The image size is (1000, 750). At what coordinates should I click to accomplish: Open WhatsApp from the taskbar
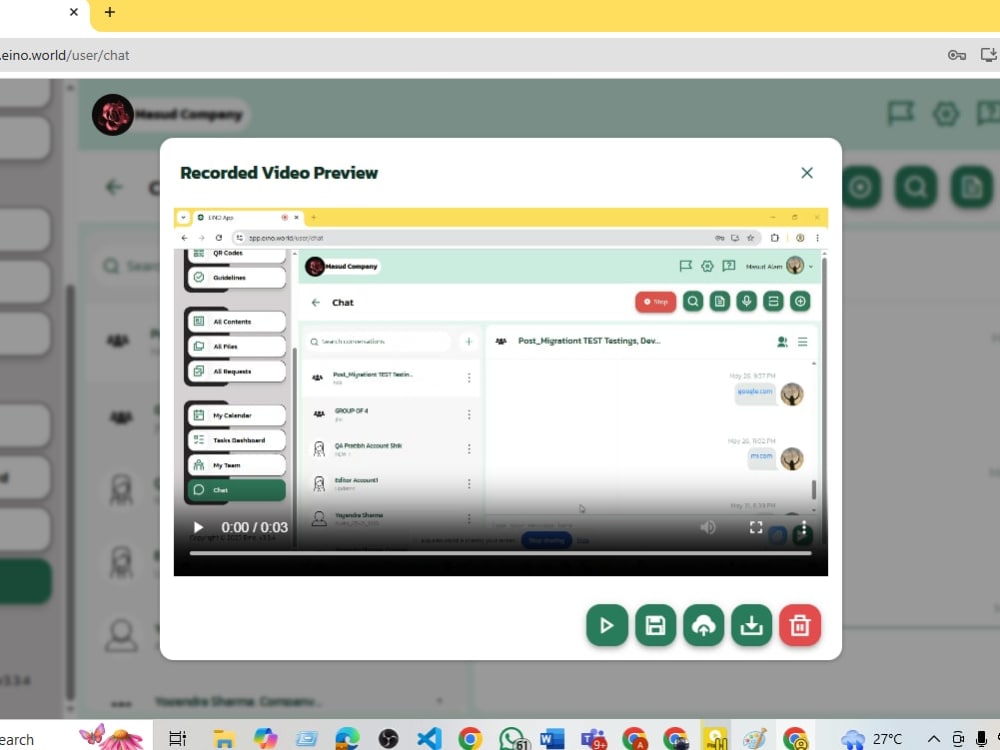pyautogui.click(x=513, y=739)
